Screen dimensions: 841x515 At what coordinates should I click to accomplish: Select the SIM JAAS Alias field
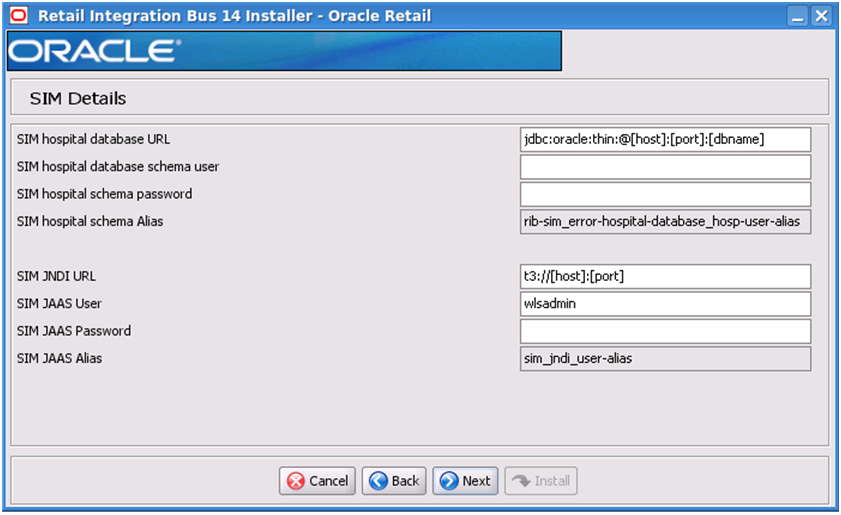coord(665,358)
